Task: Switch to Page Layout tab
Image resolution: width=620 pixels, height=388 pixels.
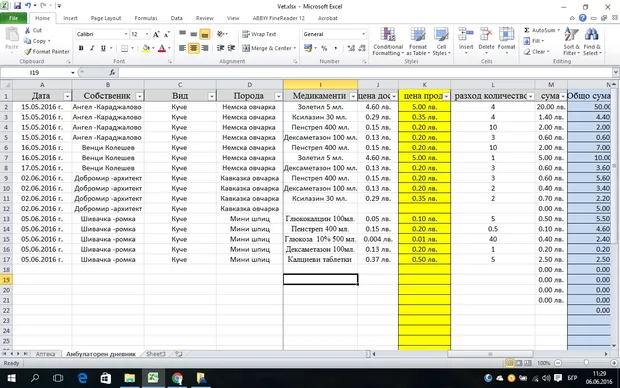Action: (x=106, y=18)
